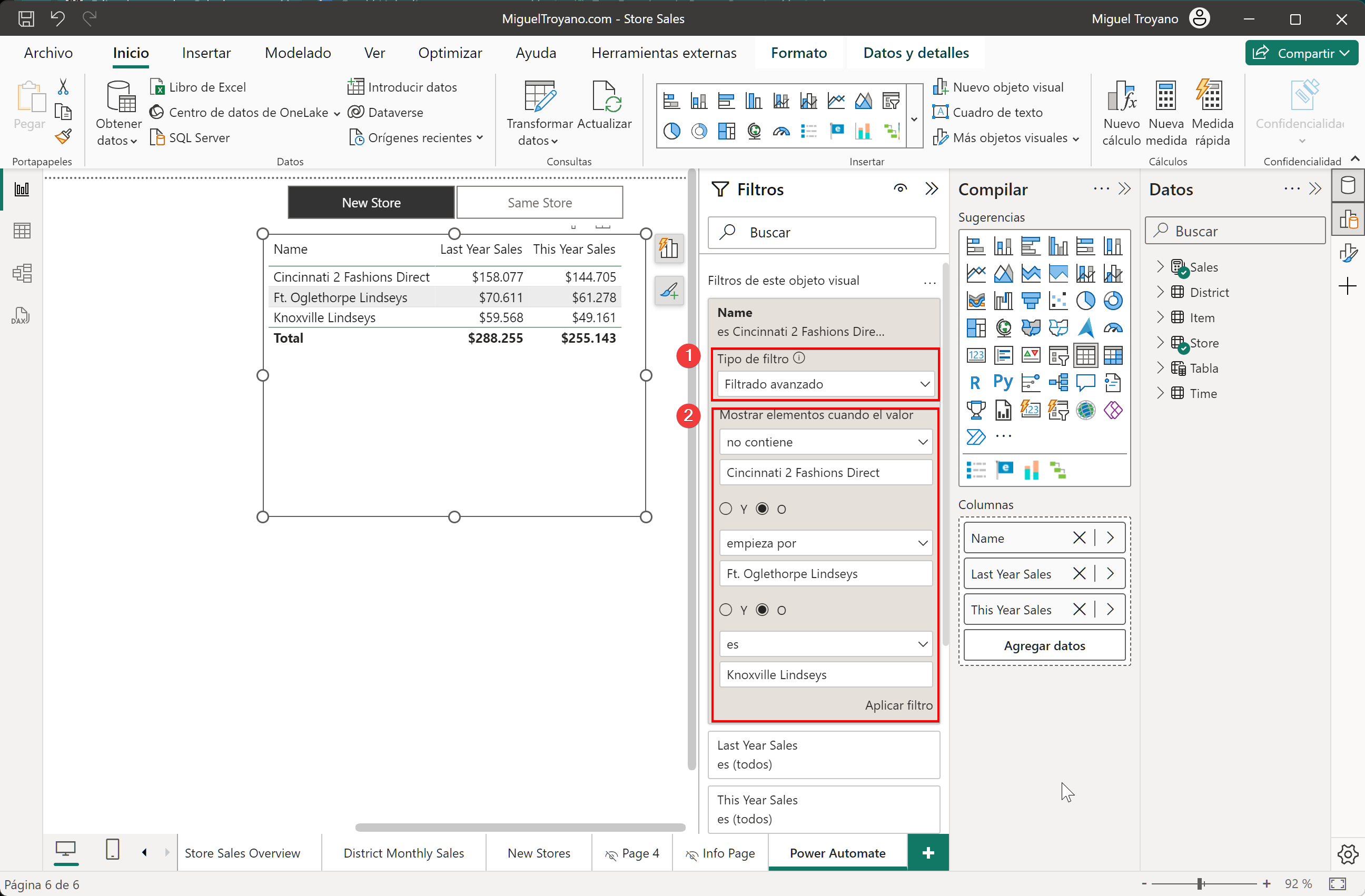Open the Tipo de filtro dropdown
The image size is (1365, 896).
(825, 383)
